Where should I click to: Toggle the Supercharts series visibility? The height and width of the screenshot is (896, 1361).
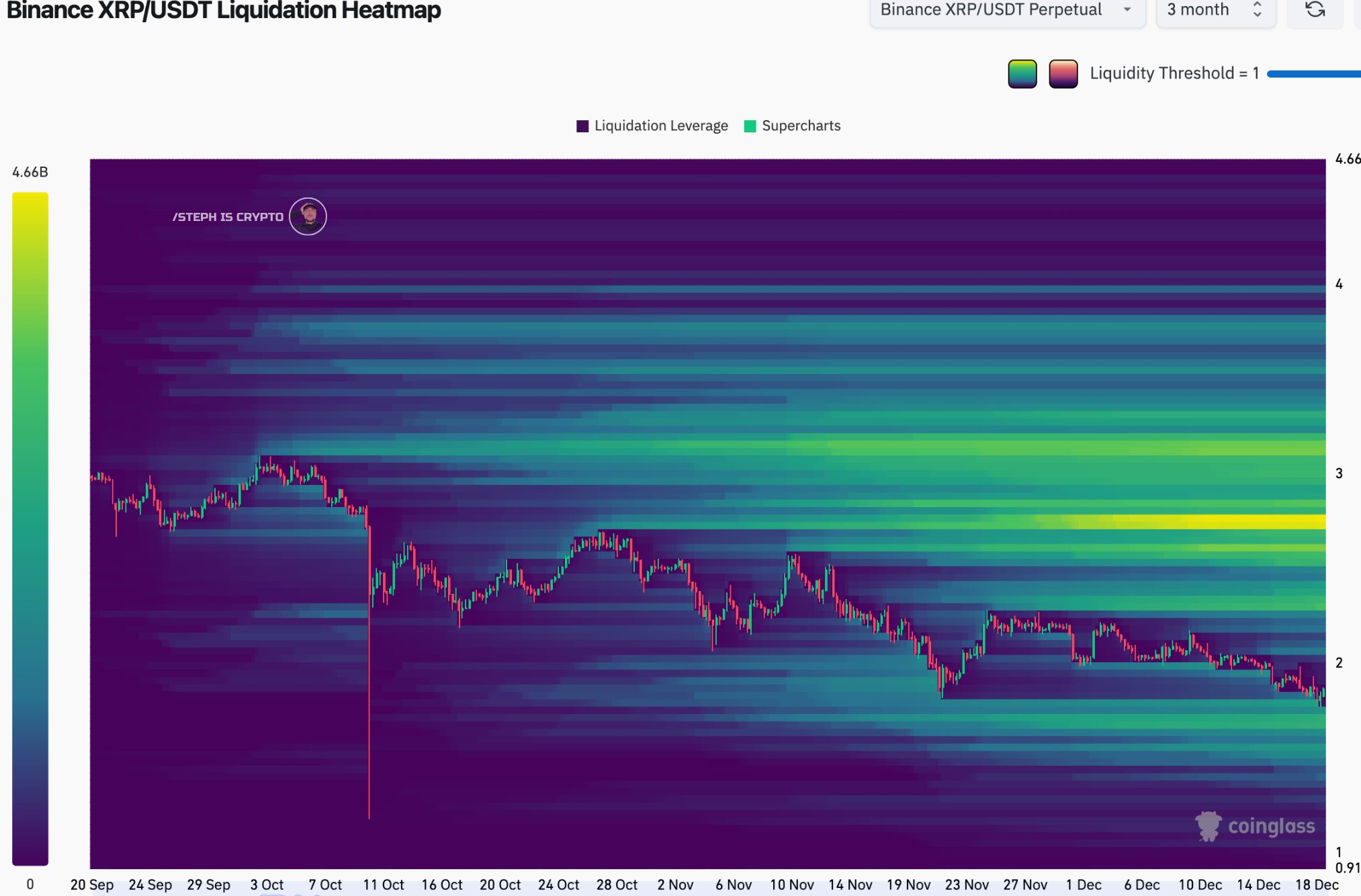tap(802, 126)
